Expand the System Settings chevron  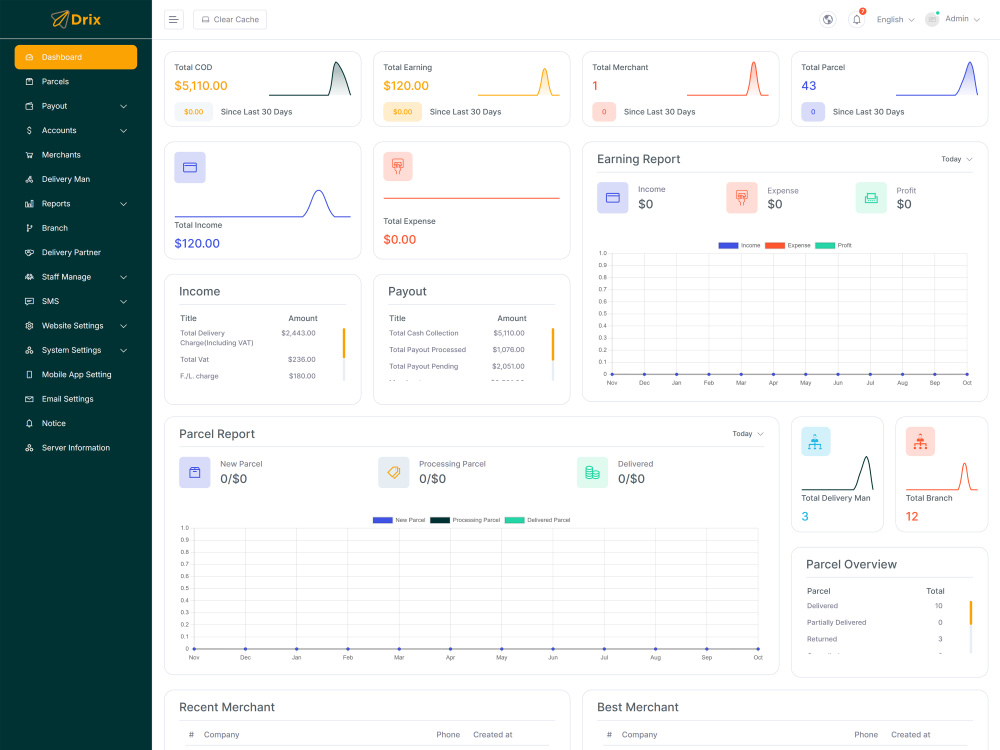click(x=124, y=350)
